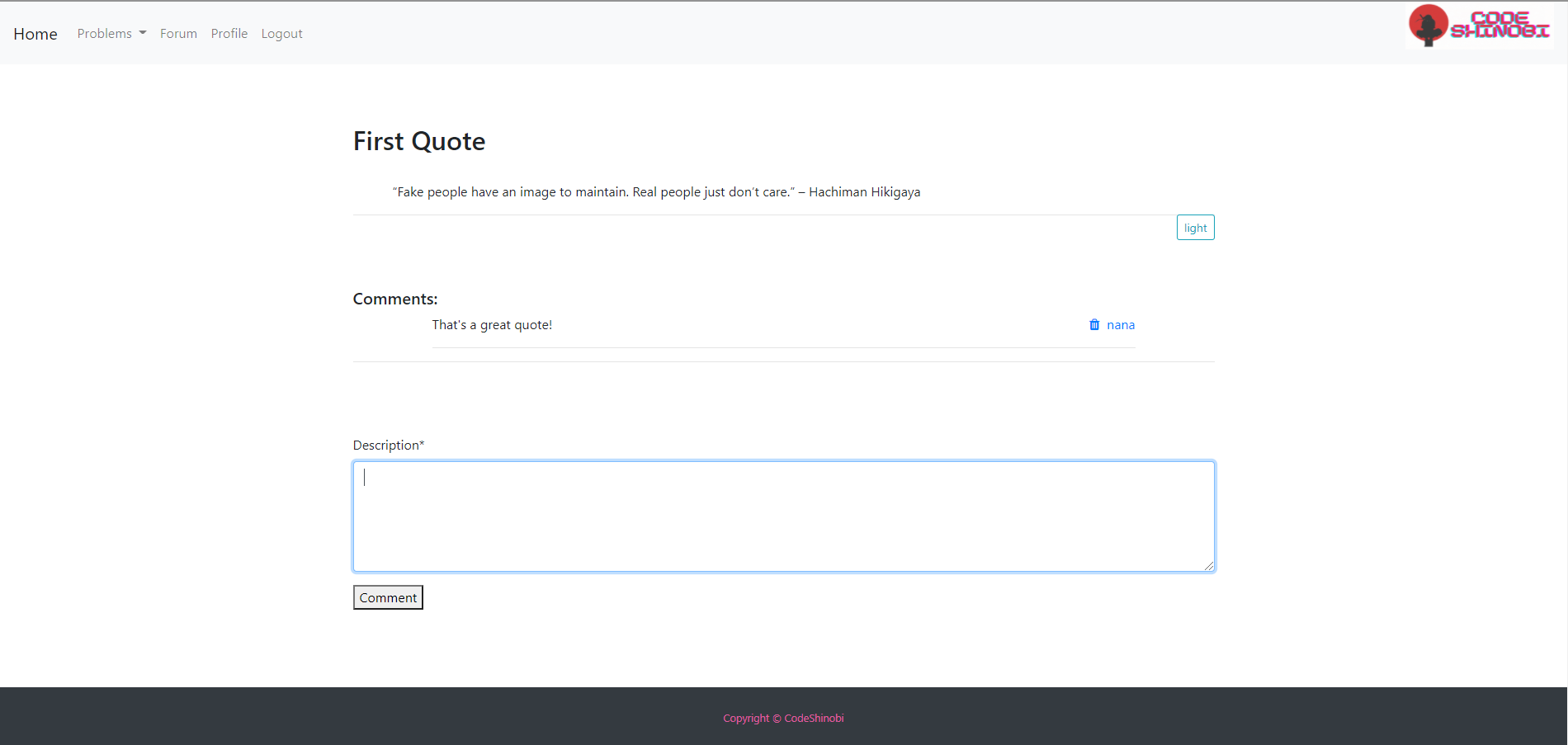The width and height of the screenshot is (1568, 745).
Task: Click the "Comments:" section header
Action: tap(394, 298)
